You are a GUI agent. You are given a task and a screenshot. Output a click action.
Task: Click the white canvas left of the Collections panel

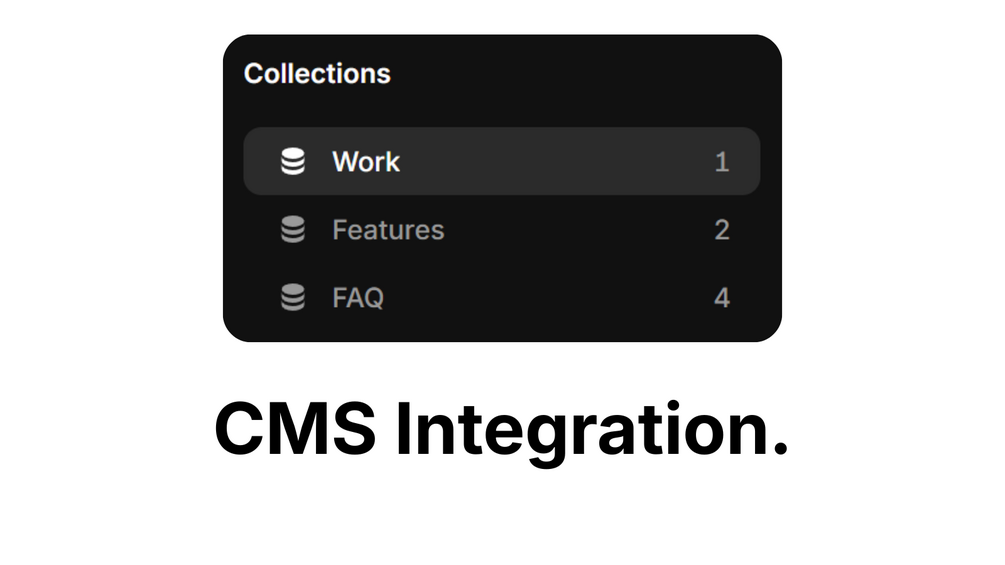[x=110, y=190]
